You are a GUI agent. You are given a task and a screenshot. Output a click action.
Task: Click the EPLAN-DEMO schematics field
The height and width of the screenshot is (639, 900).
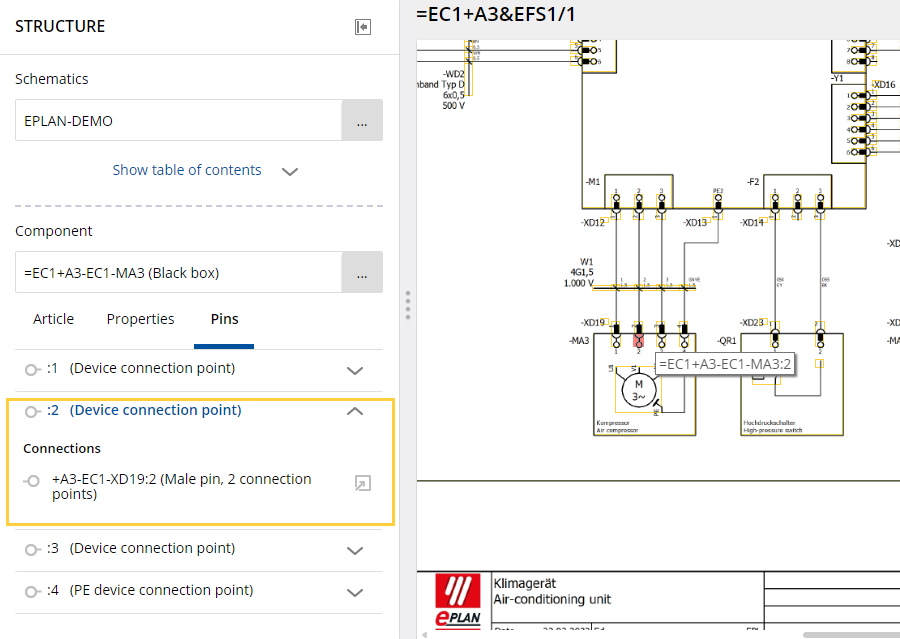click(179, 121)
